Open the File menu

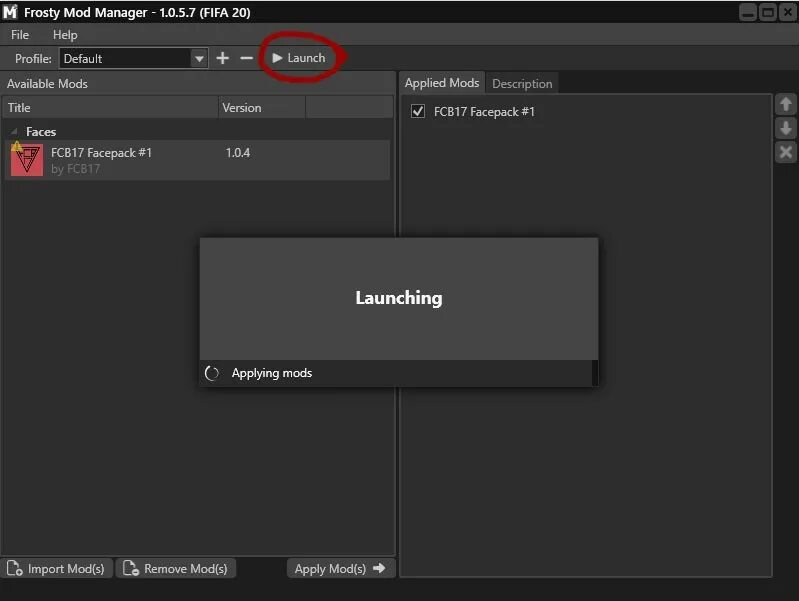(20, 35)
